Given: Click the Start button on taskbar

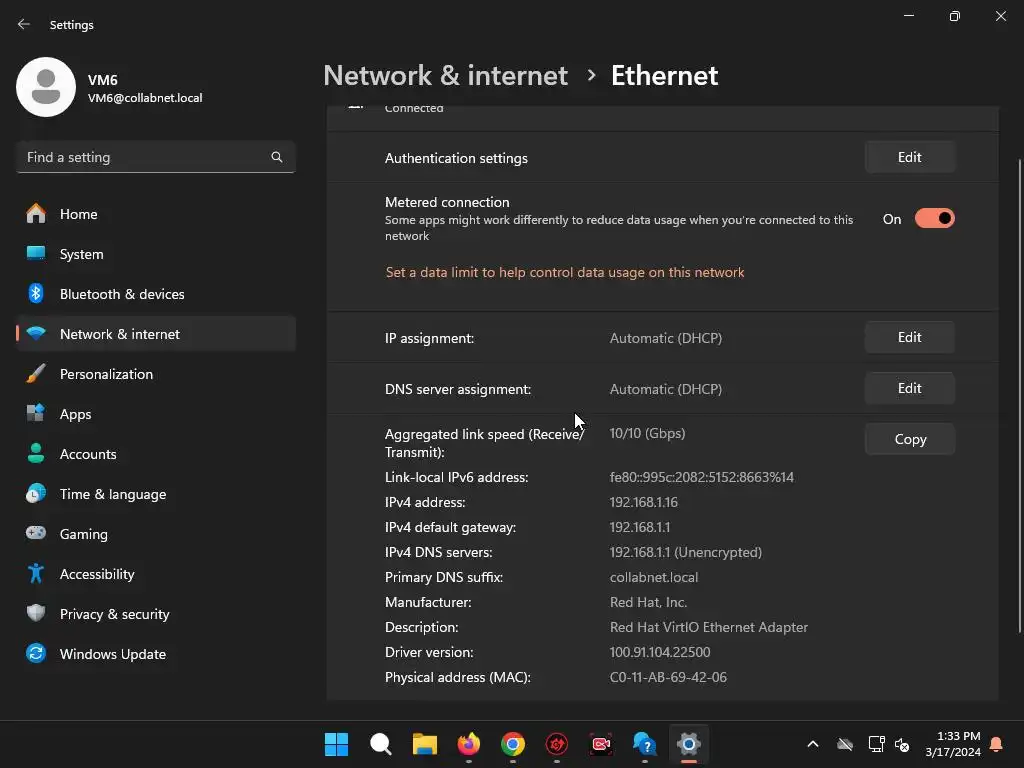Looking at the screenshot, I should pos(337,744).
